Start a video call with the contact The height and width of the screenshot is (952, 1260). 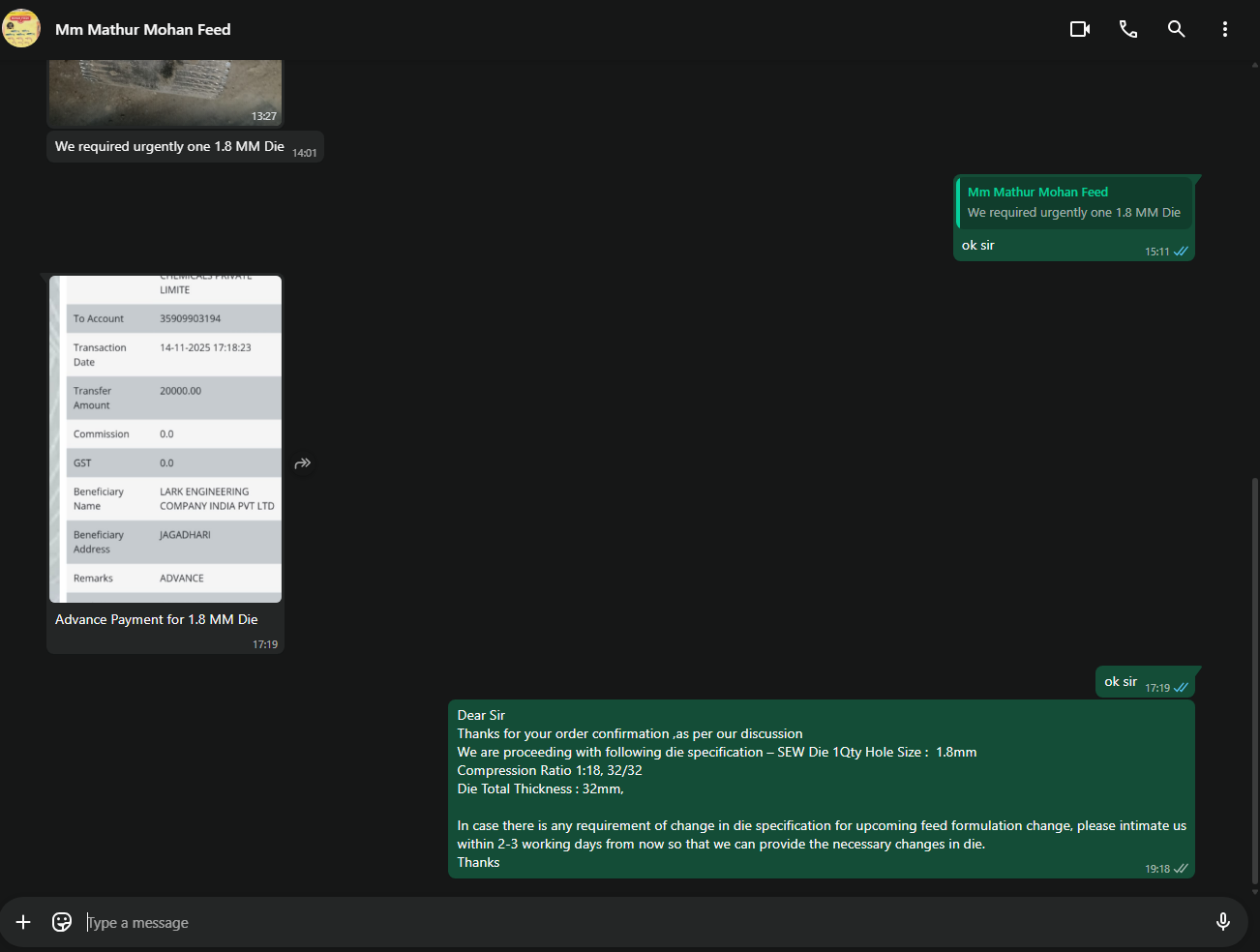[x=1080, y=29]
